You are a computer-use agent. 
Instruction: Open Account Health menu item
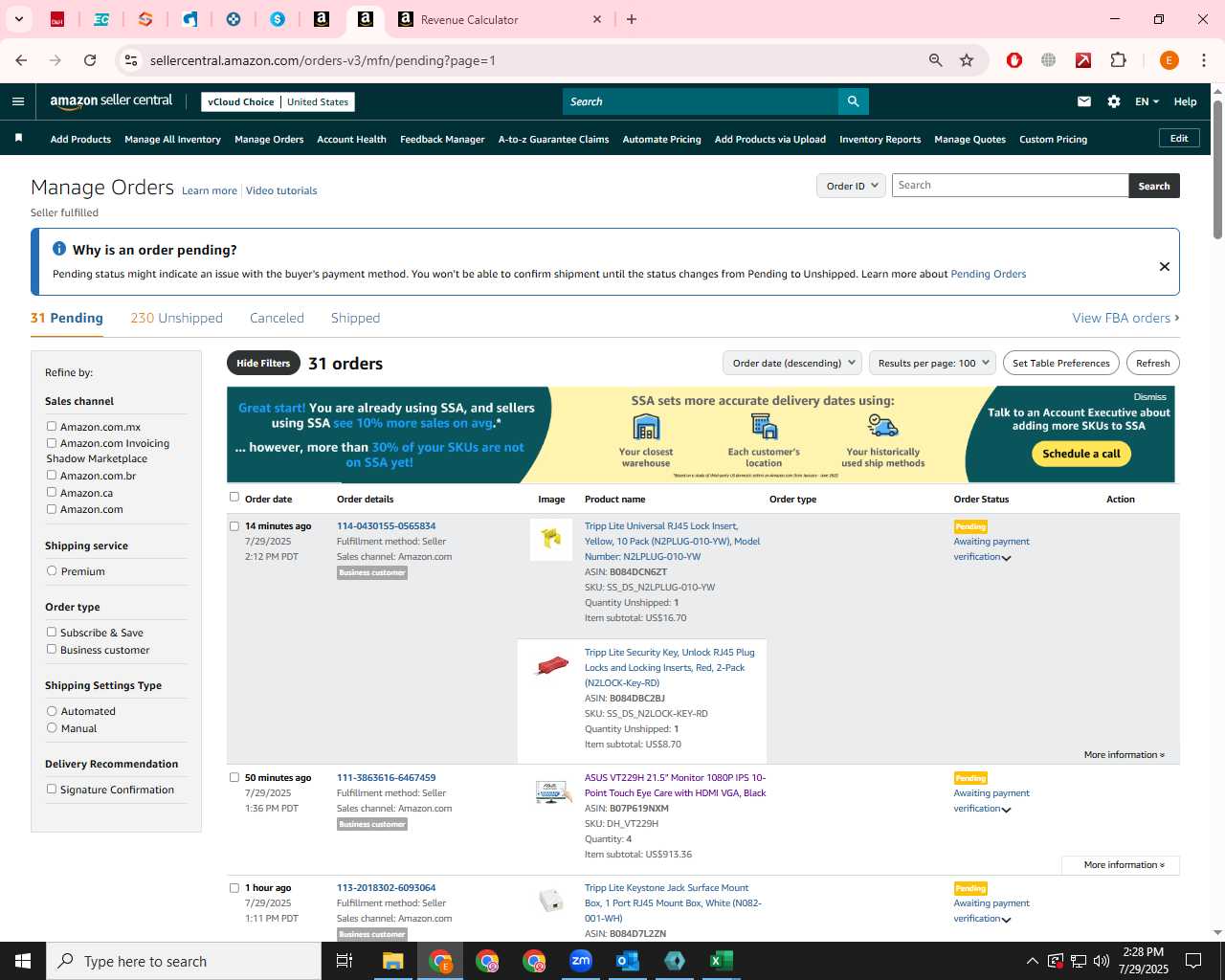(351, 140)
